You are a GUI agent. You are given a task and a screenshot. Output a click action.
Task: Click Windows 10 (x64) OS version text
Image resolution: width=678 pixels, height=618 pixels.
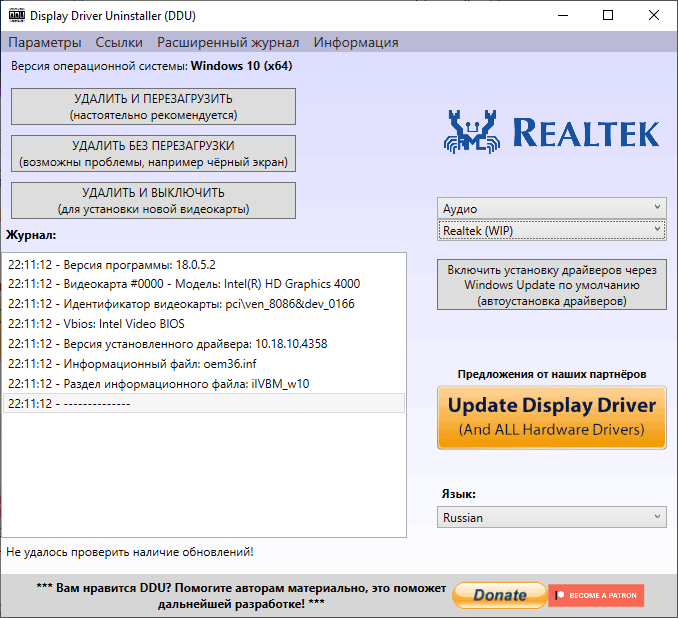[242, 66]
